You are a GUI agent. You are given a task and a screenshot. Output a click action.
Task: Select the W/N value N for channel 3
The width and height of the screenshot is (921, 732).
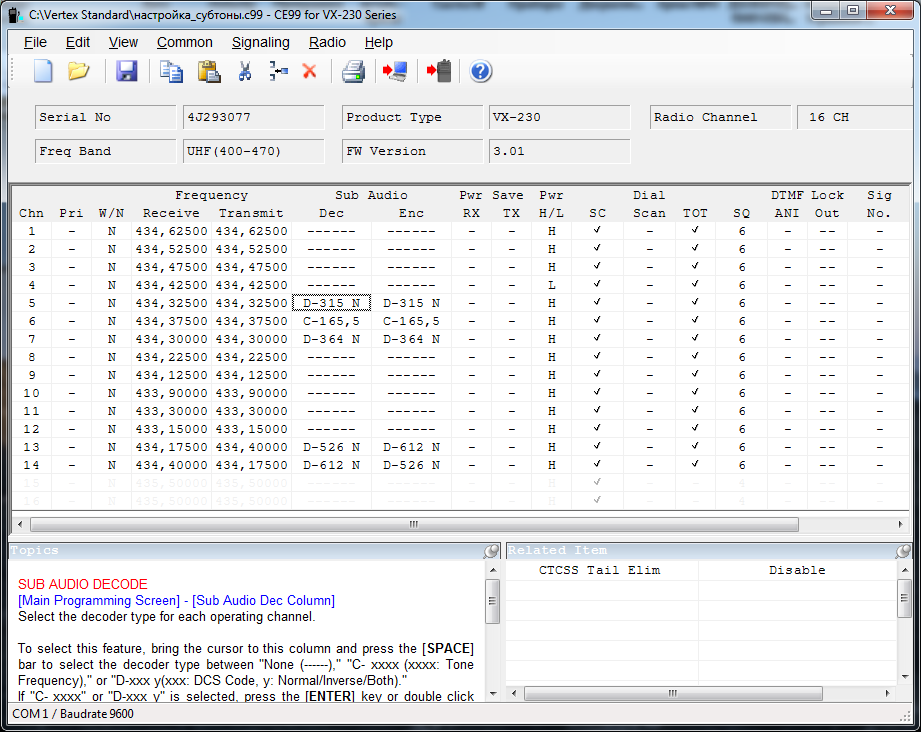112,267
